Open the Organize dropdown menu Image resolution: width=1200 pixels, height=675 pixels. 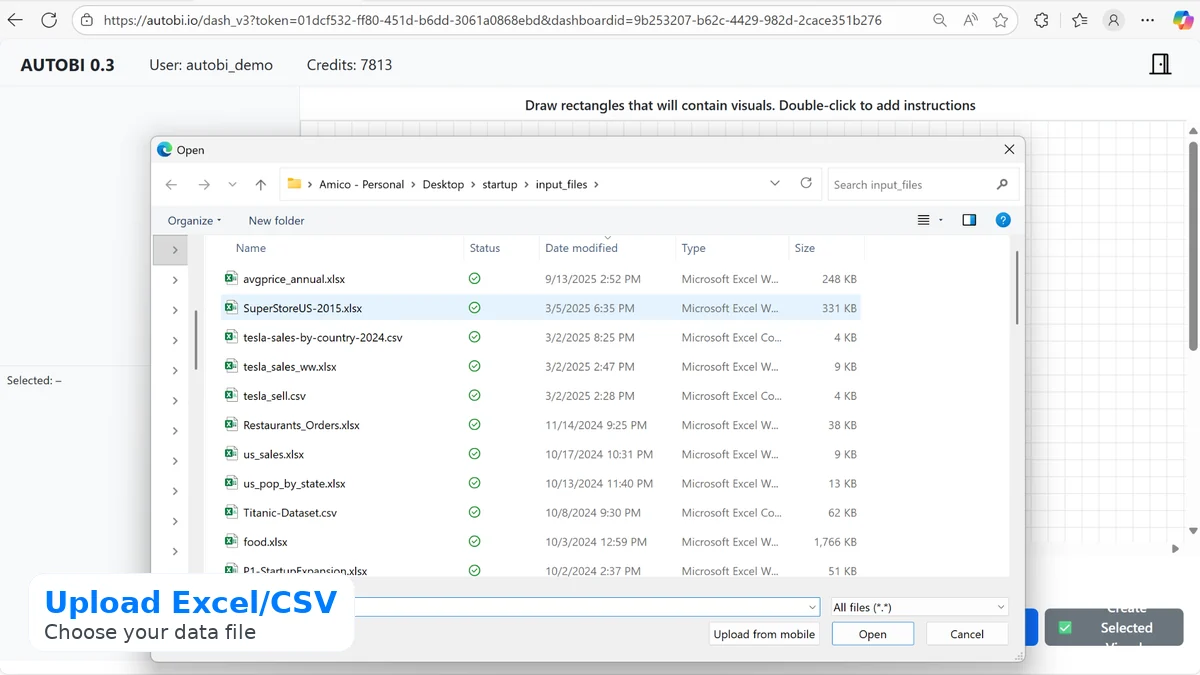click(194, 220)
